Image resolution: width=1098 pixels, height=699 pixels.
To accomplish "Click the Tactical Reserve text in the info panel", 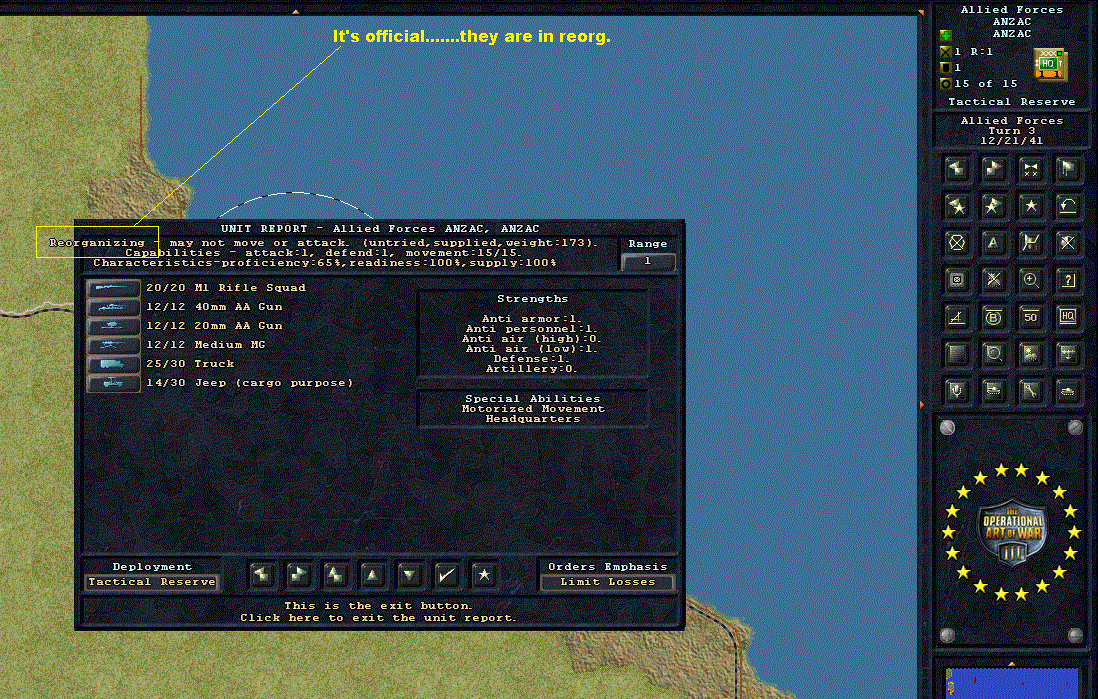I will pos(1012,102).
